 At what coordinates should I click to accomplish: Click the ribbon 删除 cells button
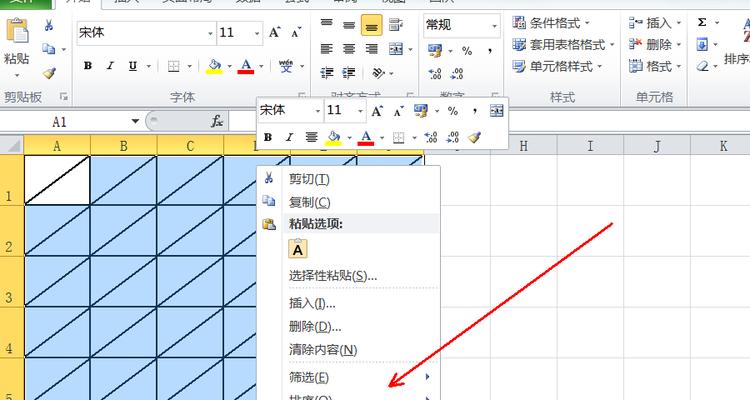click(654, 44)
